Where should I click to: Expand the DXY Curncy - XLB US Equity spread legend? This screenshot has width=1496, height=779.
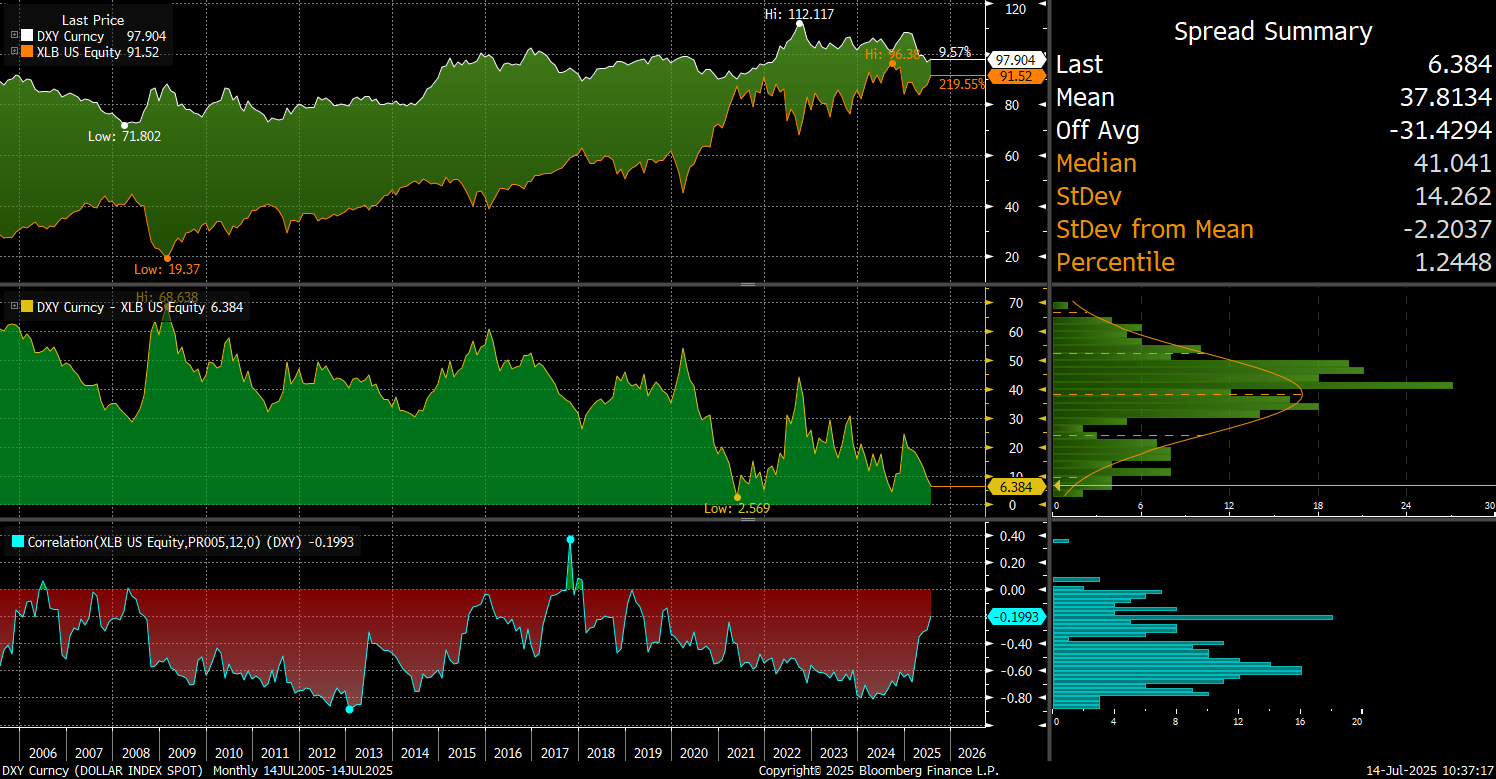tap(14, 307)
